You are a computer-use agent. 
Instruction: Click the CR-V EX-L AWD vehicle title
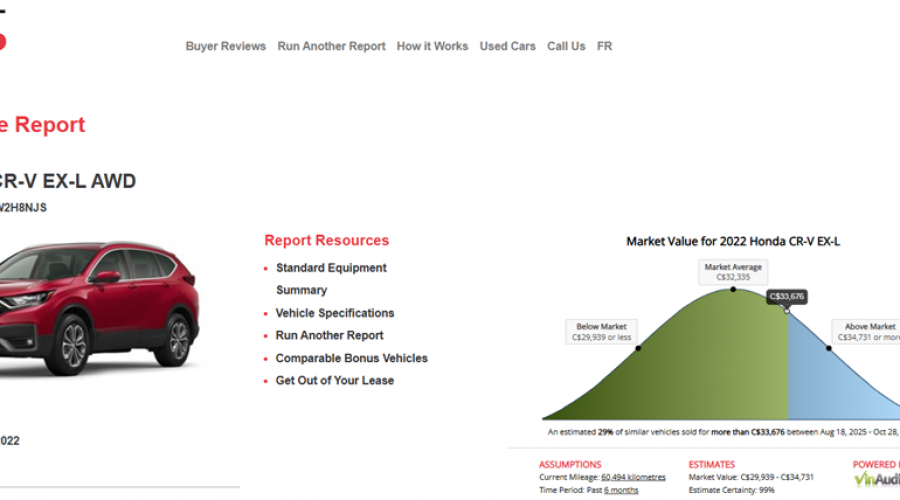point(68,181)
